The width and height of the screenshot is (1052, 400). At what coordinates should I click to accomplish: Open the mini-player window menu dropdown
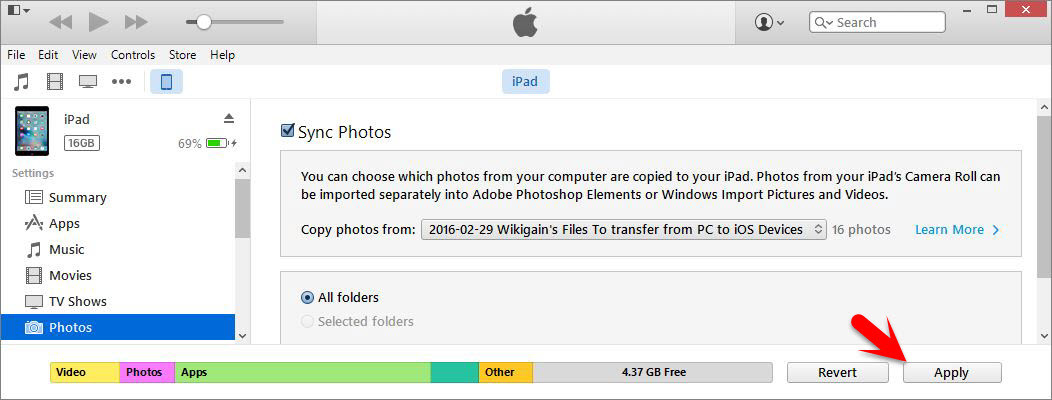click(x=18, y=10)
